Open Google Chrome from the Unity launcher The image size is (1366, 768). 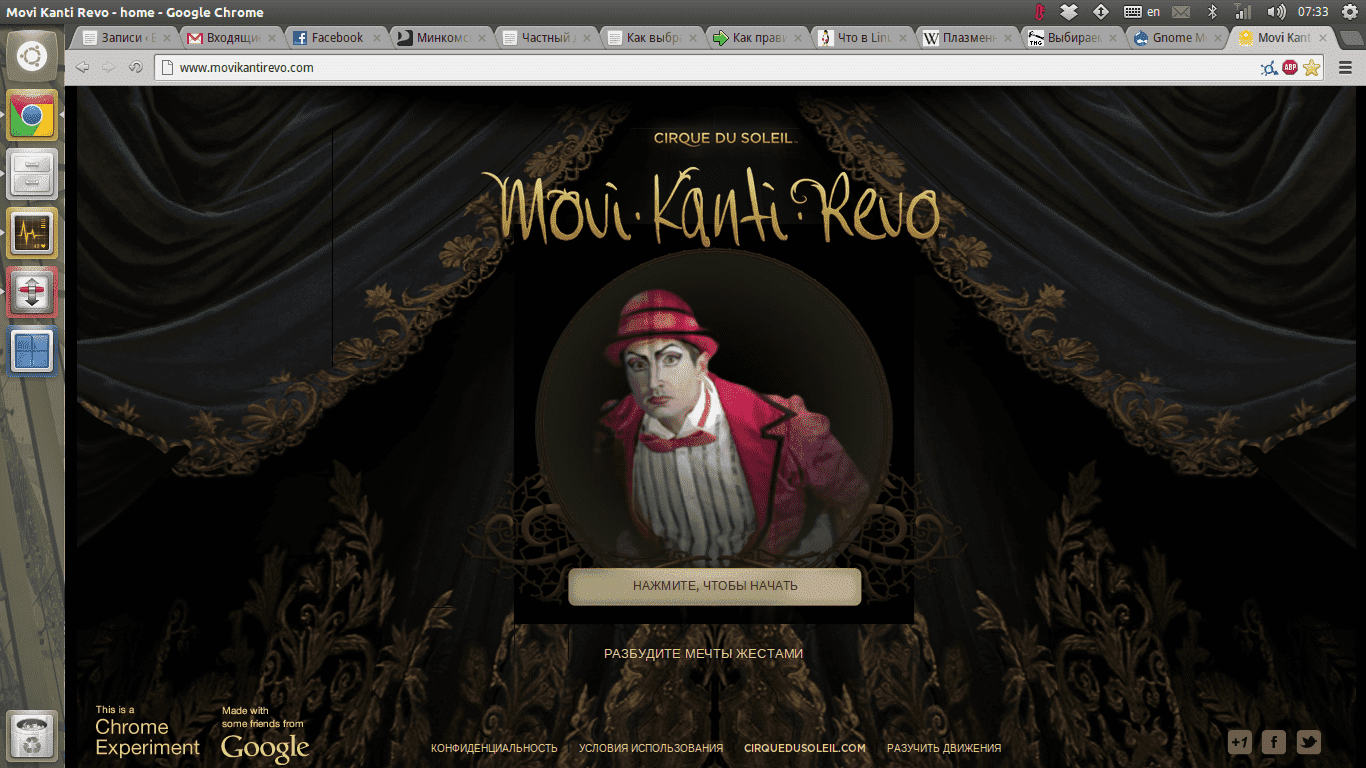coord(32,116)
